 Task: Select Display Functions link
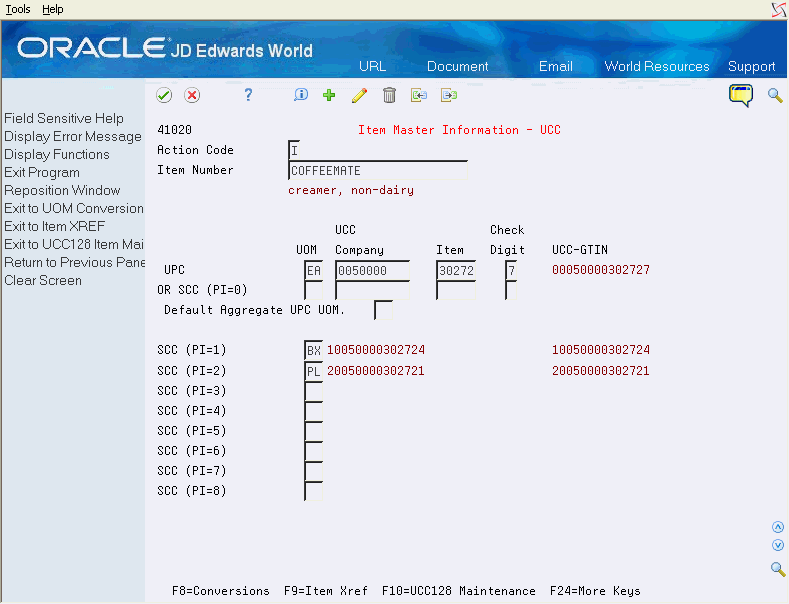coord(57,155)
